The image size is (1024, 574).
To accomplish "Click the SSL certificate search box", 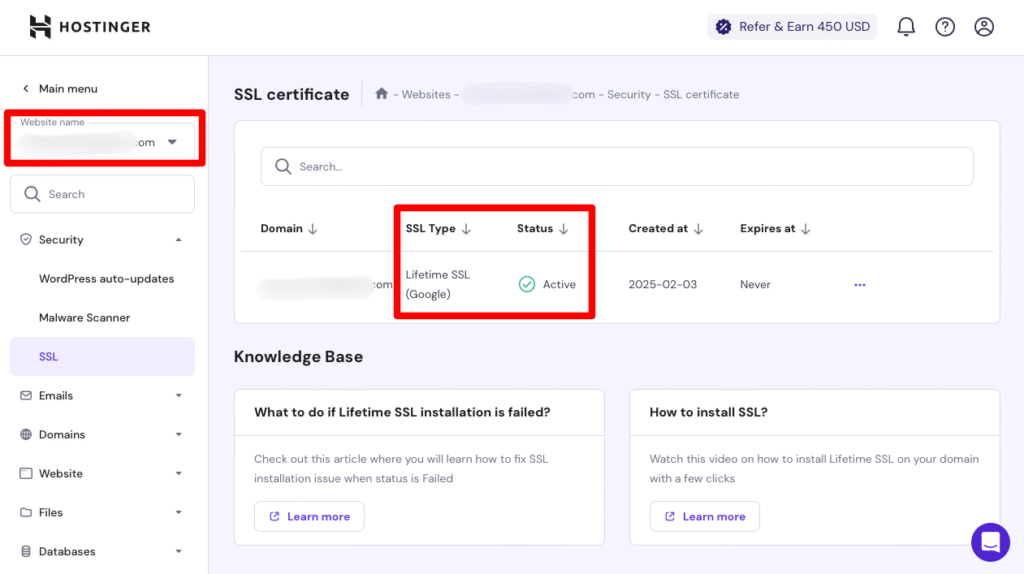I will [x=616, y=167].
